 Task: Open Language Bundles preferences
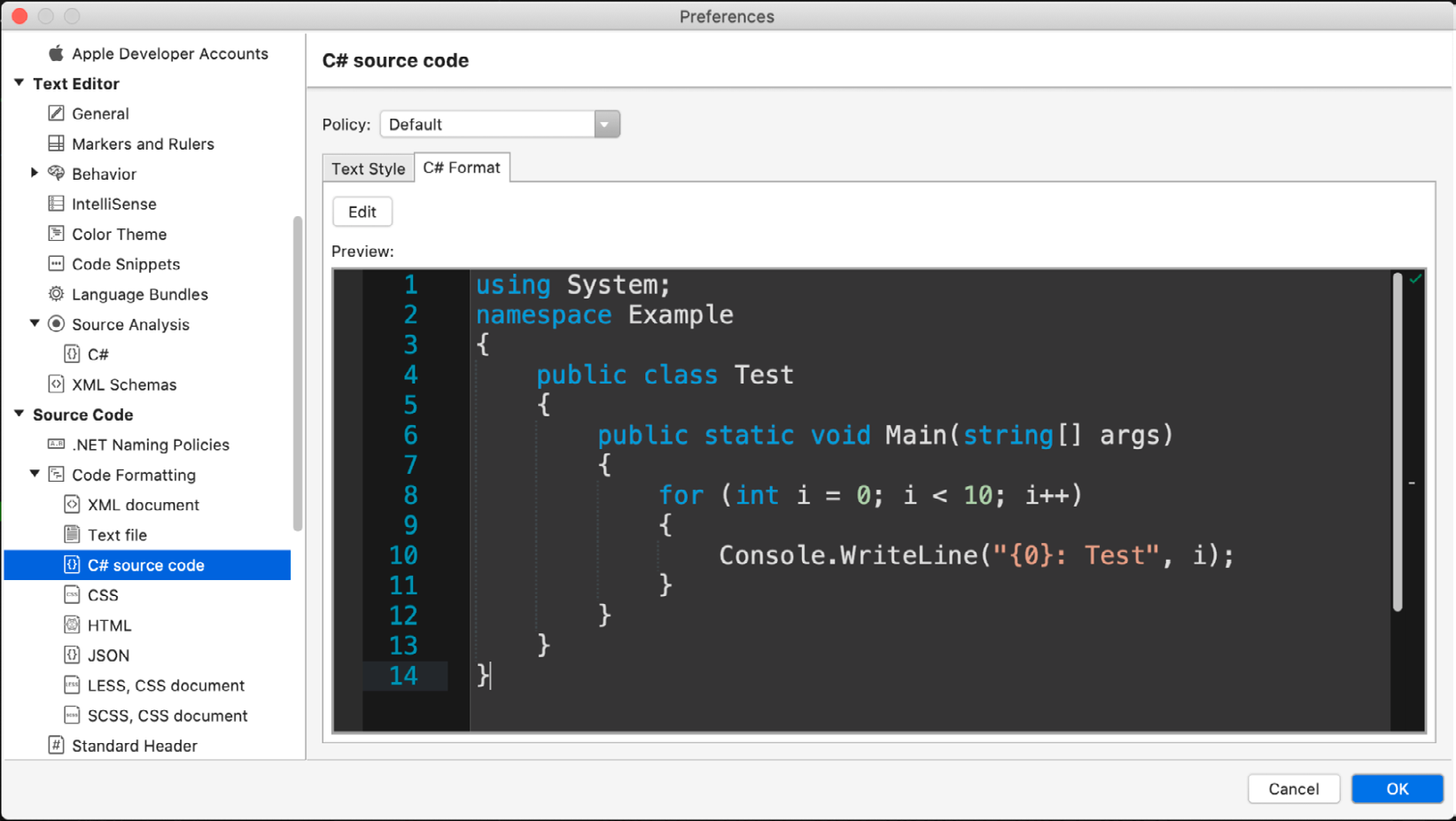[x=140, y=294]
